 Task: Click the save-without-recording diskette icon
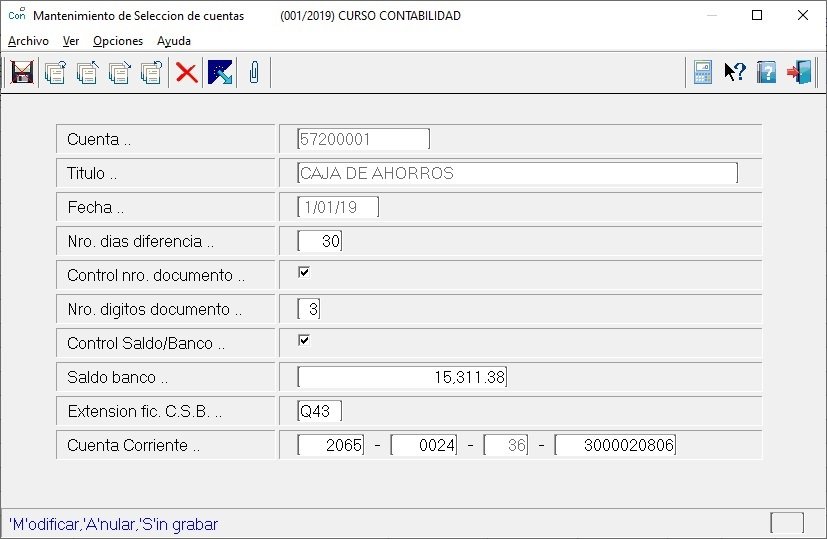(x=22, y=72)
